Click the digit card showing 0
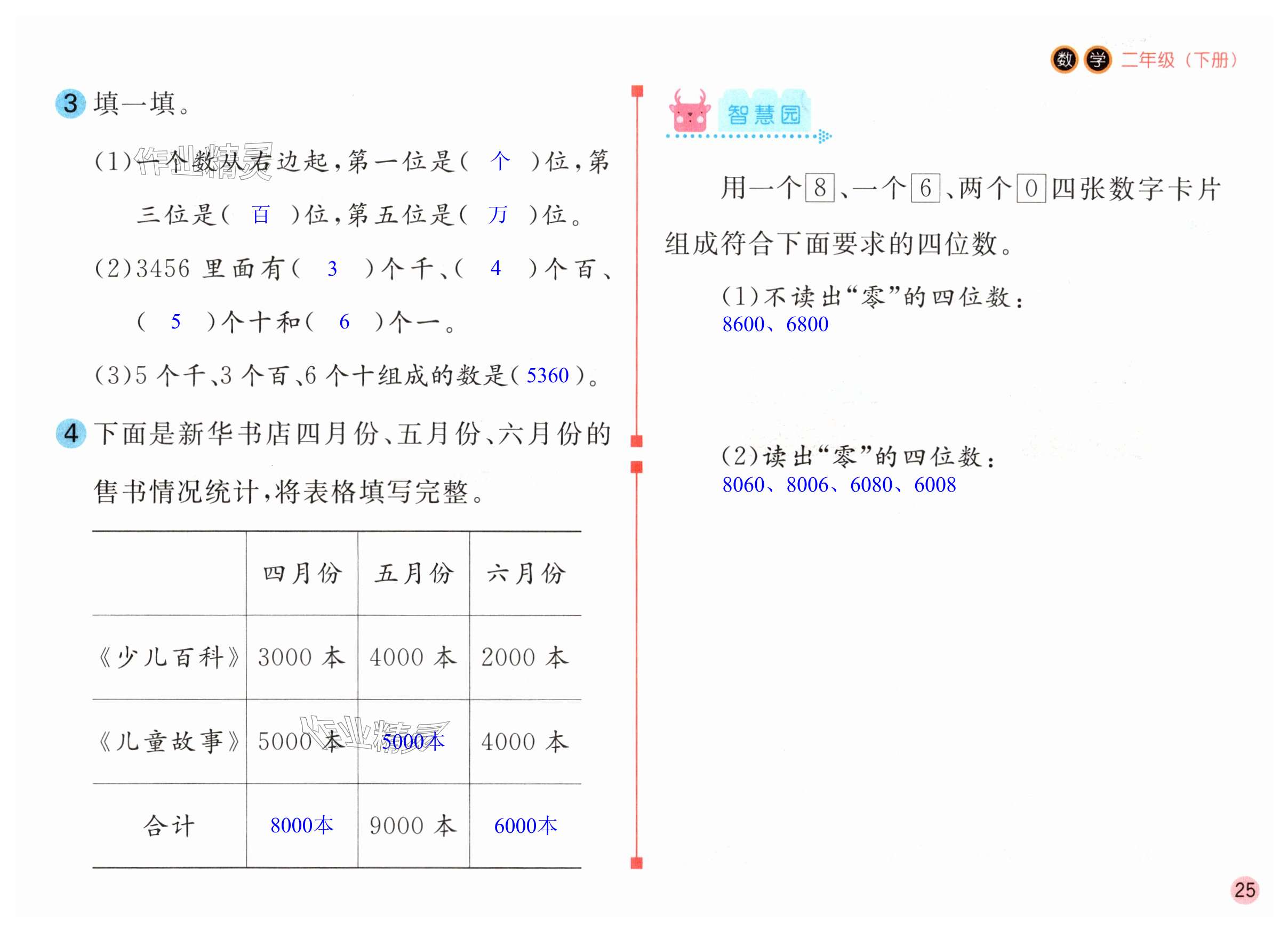This screenshot has width=1288, height=931. [x=1031, y=188]
